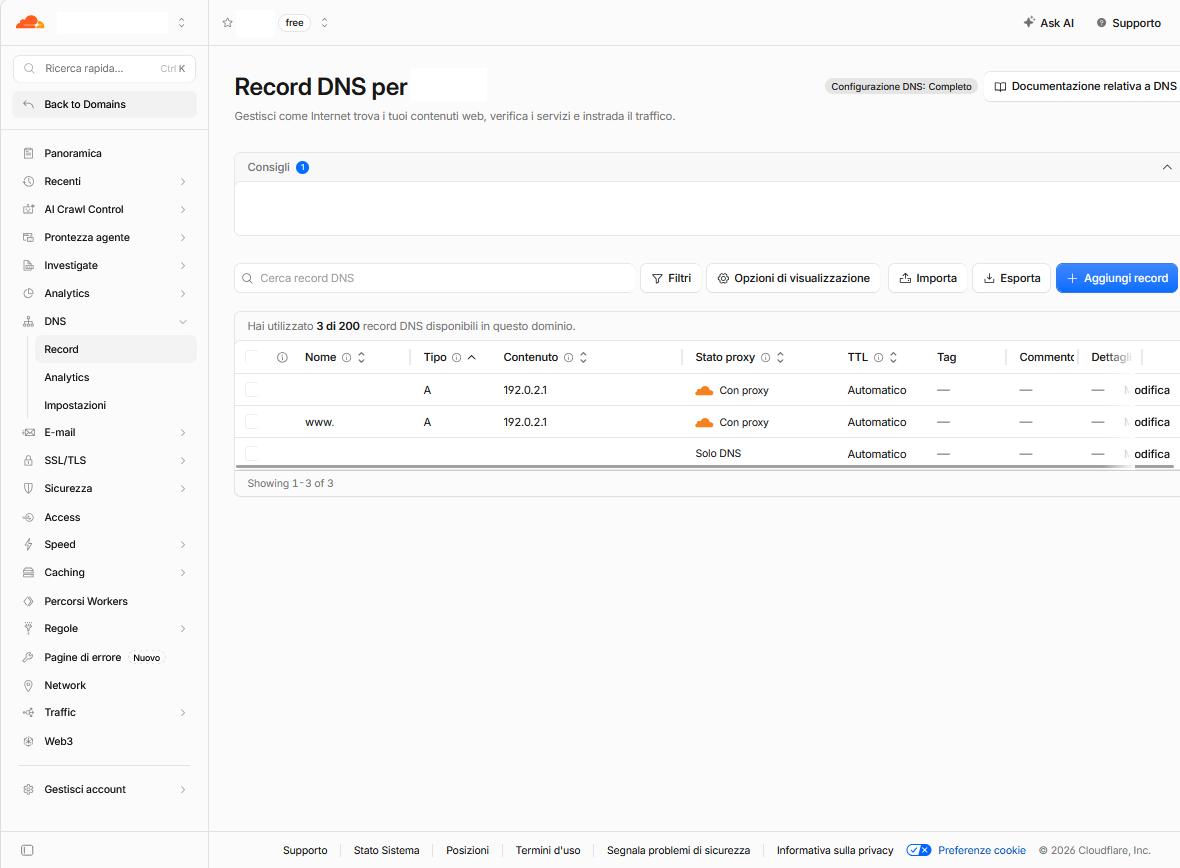
Task: Click the Speed lightning icon
Action: [x=29, y=544]
